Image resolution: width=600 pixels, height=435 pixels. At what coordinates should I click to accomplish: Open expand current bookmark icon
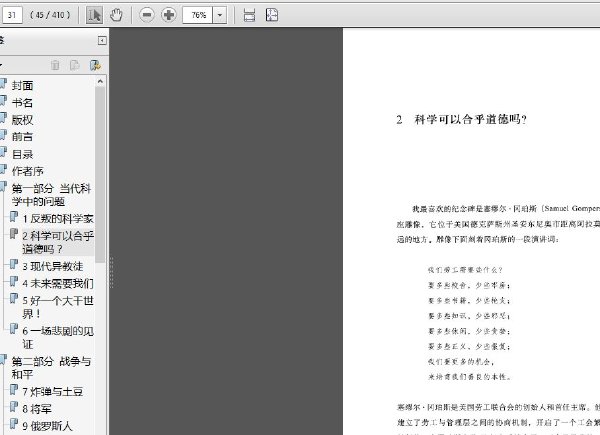click(95, 65)
